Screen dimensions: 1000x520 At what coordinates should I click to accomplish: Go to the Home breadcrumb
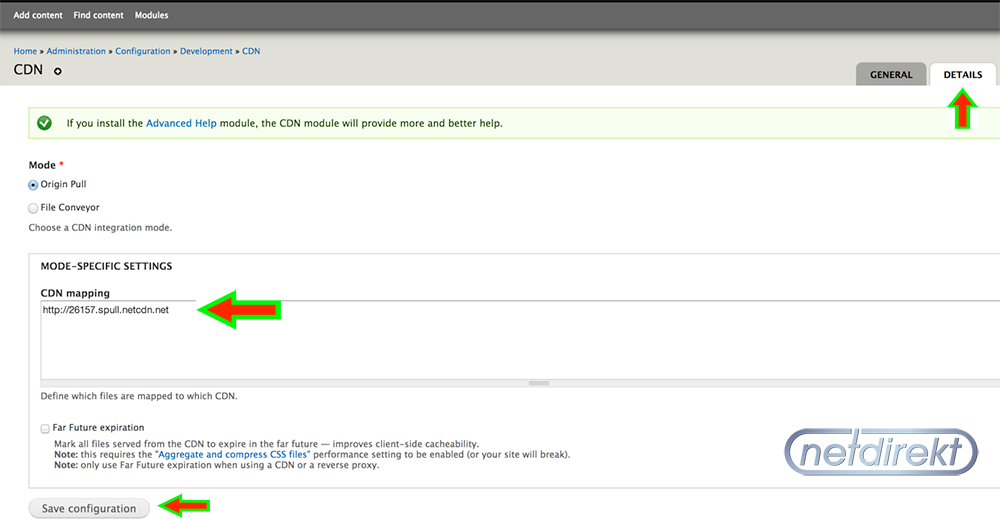click(x=26, y=51)
